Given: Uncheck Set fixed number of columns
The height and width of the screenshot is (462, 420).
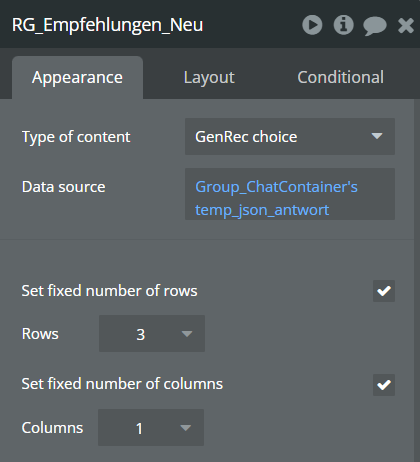Looking at the screenshot, I should [x=384, y=385].
